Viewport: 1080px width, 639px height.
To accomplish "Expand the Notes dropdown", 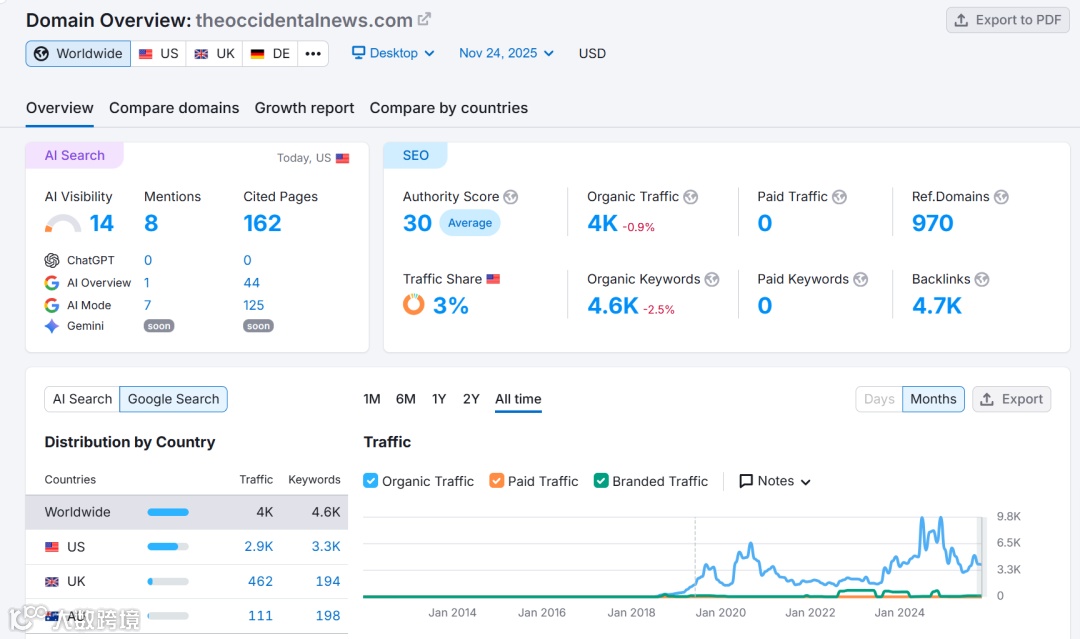I will (775, 481).
